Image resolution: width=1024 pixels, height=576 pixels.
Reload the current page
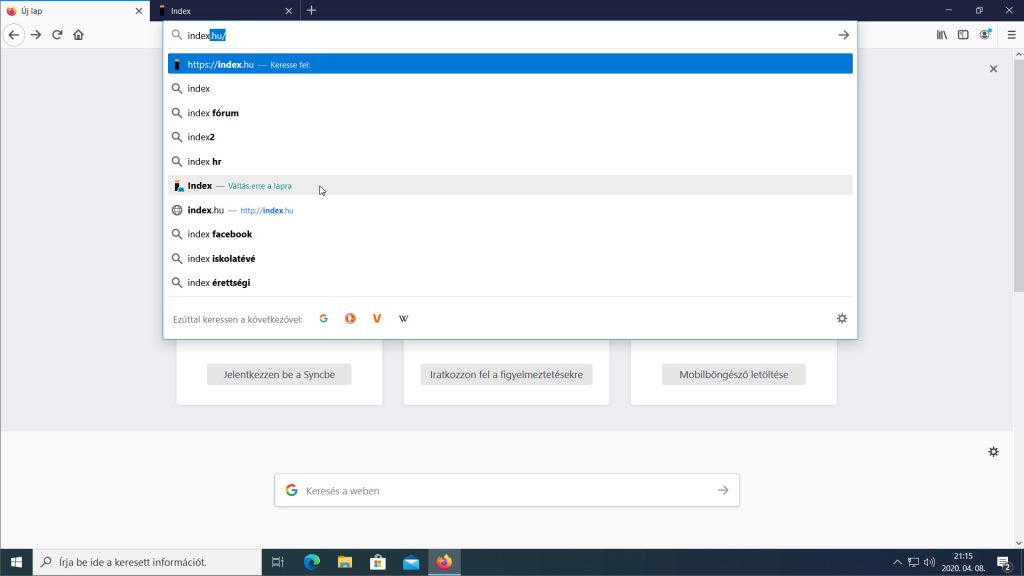57,35
